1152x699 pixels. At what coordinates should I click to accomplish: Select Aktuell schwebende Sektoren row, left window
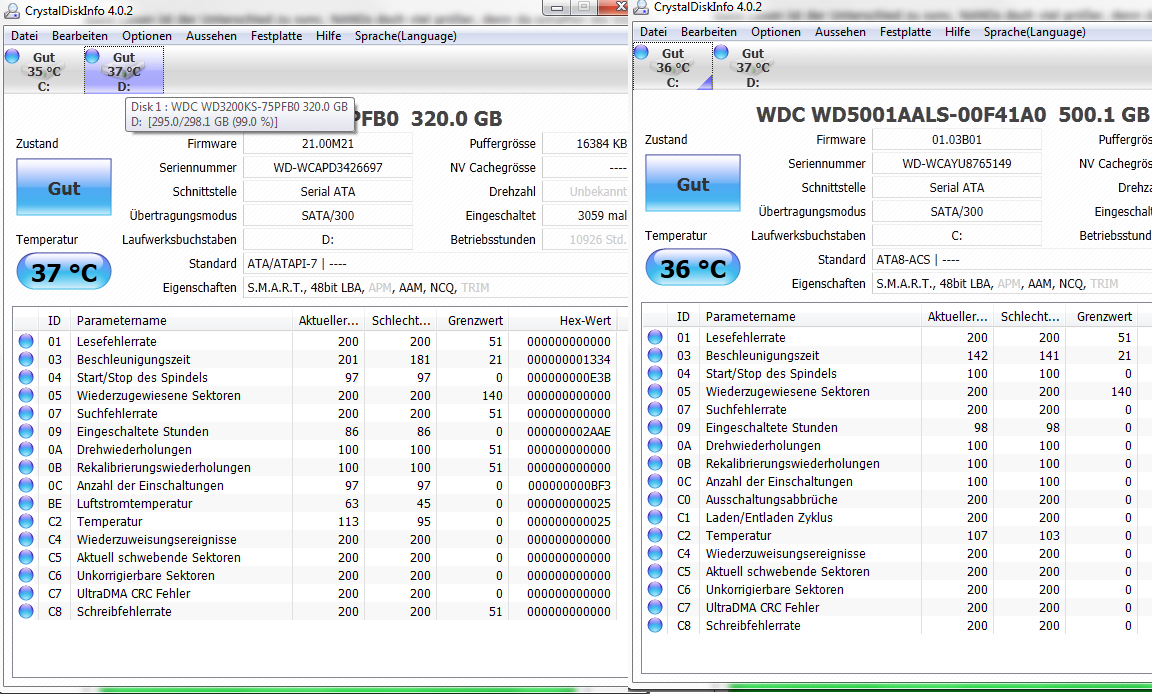[x=315, y=557]
